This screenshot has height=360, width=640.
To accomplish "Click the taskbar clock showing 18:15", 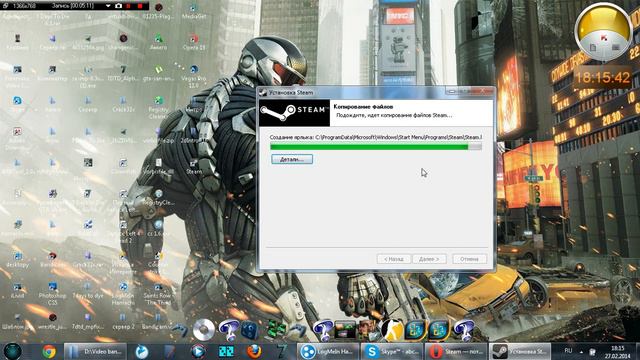I will point(618,351).
